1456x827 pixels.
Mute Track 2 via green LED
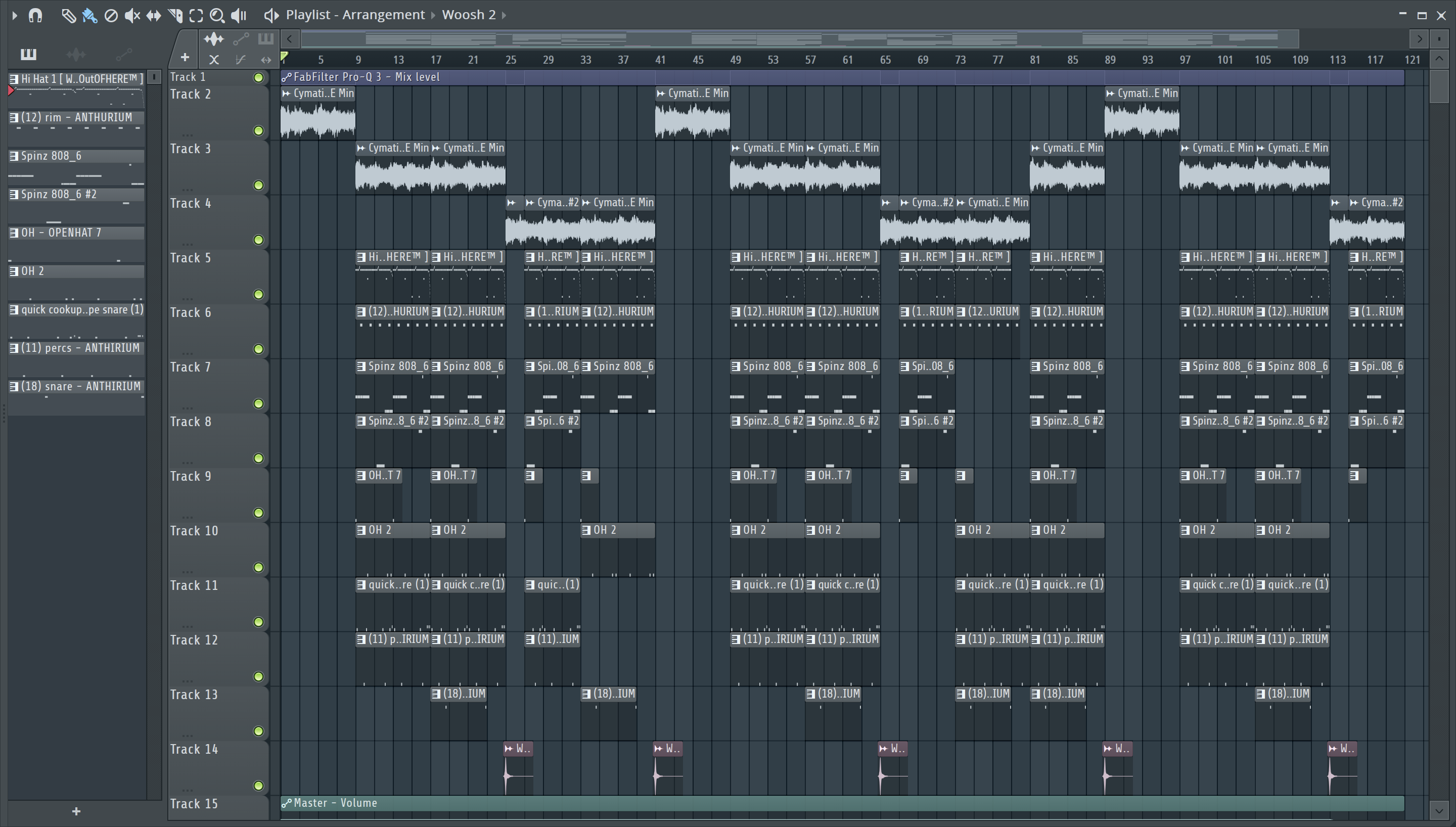pos(258,130)
